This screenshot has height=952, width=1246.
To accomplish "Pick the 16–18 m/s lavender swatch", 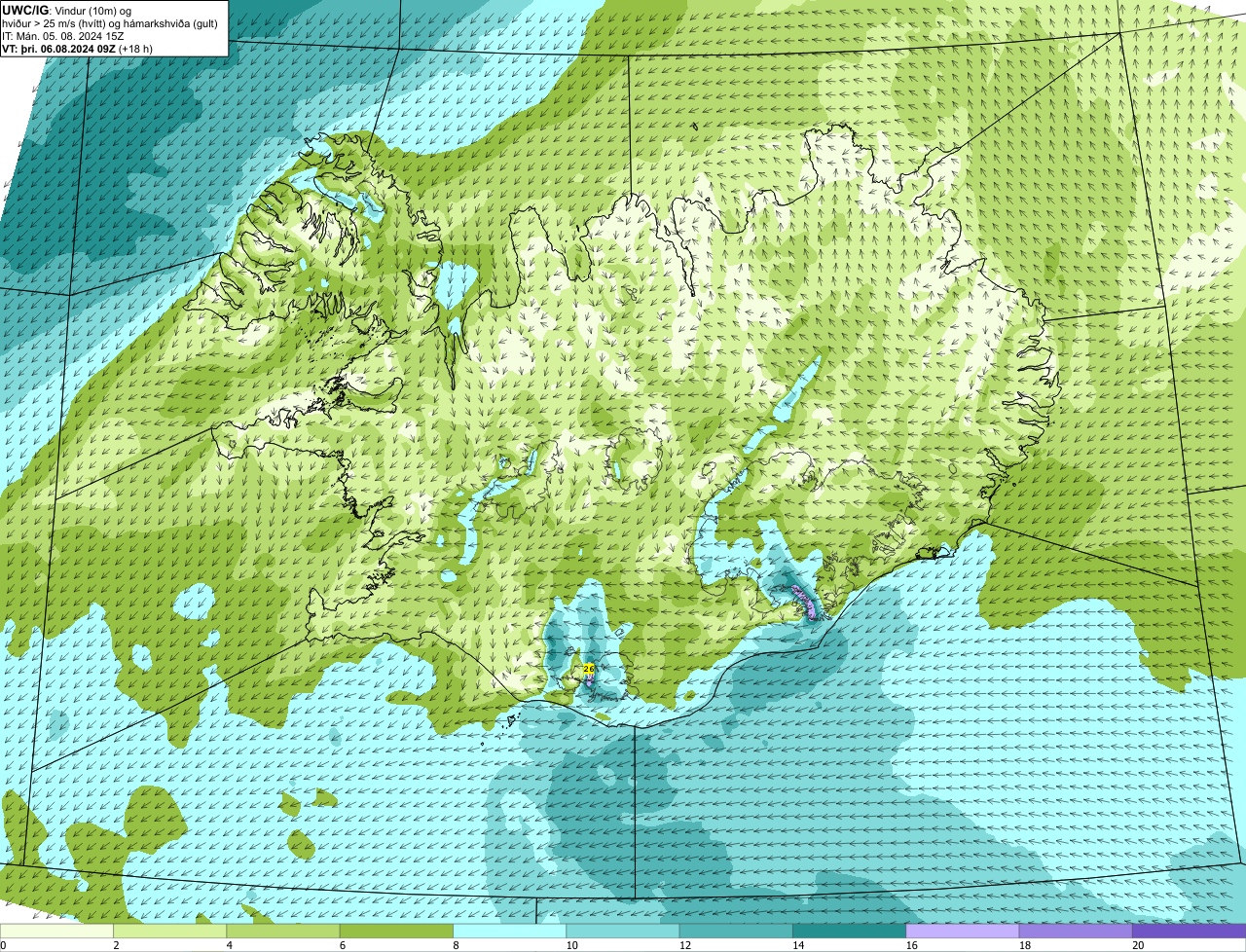I will pyautogui.click(x=963, y=932).
